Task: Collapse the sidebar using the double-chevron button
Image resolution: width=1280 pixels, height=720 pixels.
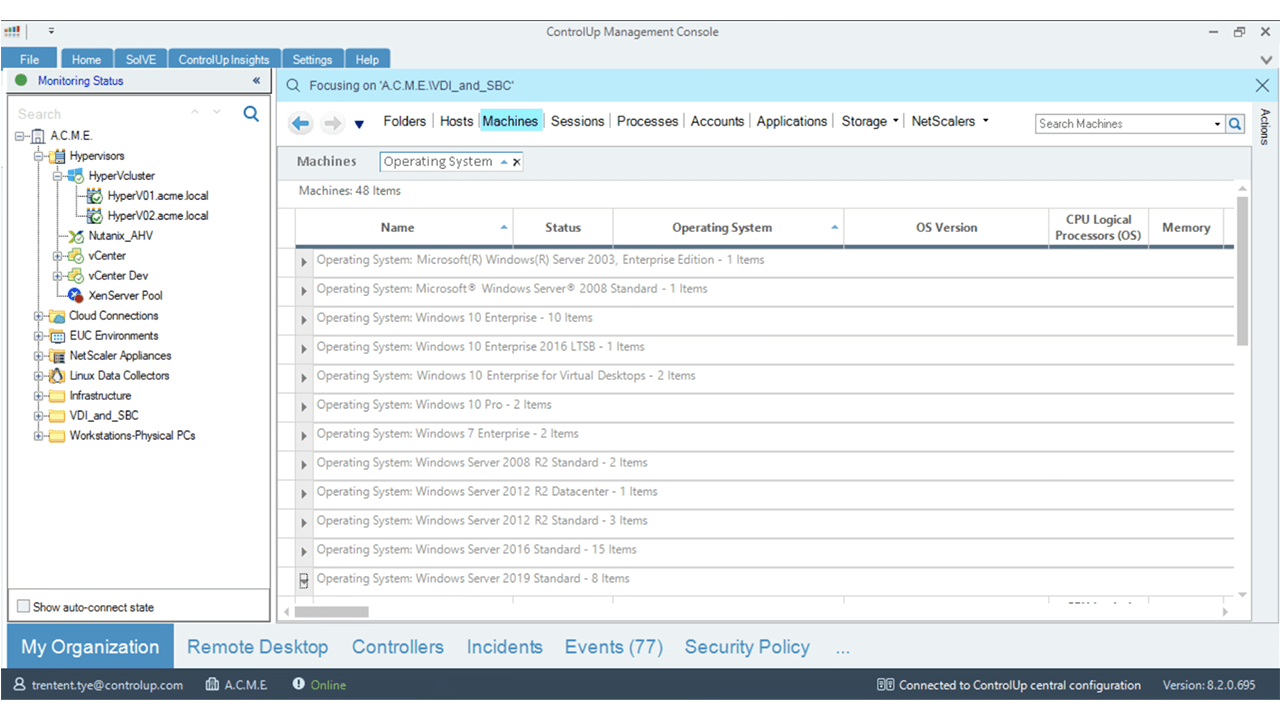Action: pyautogui.click(x=256, y=80)
